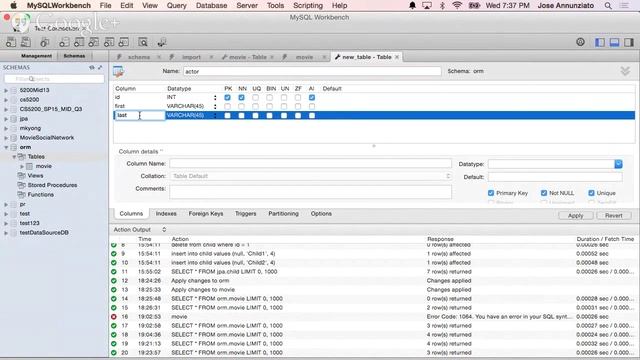This screenshot has width=640, height=360.
Task: Switch to the Schemas sidebar tab
Action: 74,56
